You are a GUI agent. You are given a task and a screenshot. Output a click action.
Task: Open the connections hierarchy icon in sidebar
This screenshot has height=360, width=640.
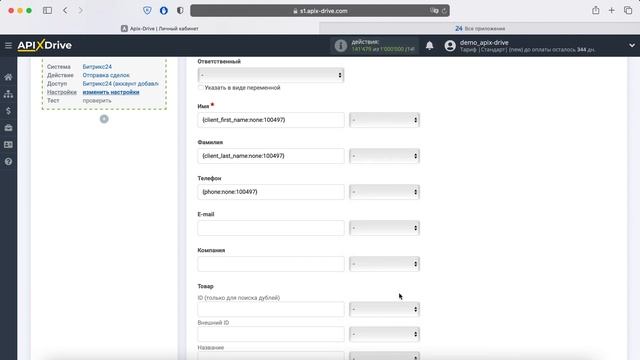8,94
